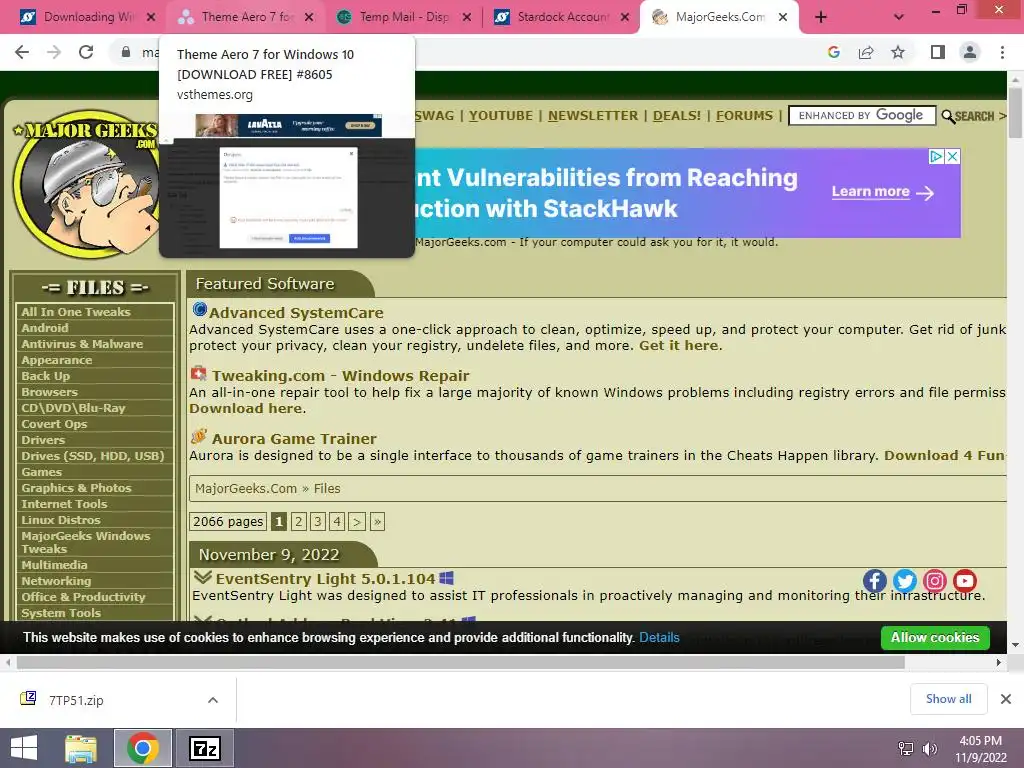Viewport: 1024px width, 768px height.
Task: Open the Google icon in the address bar
Action: click(x=833, y=52)
